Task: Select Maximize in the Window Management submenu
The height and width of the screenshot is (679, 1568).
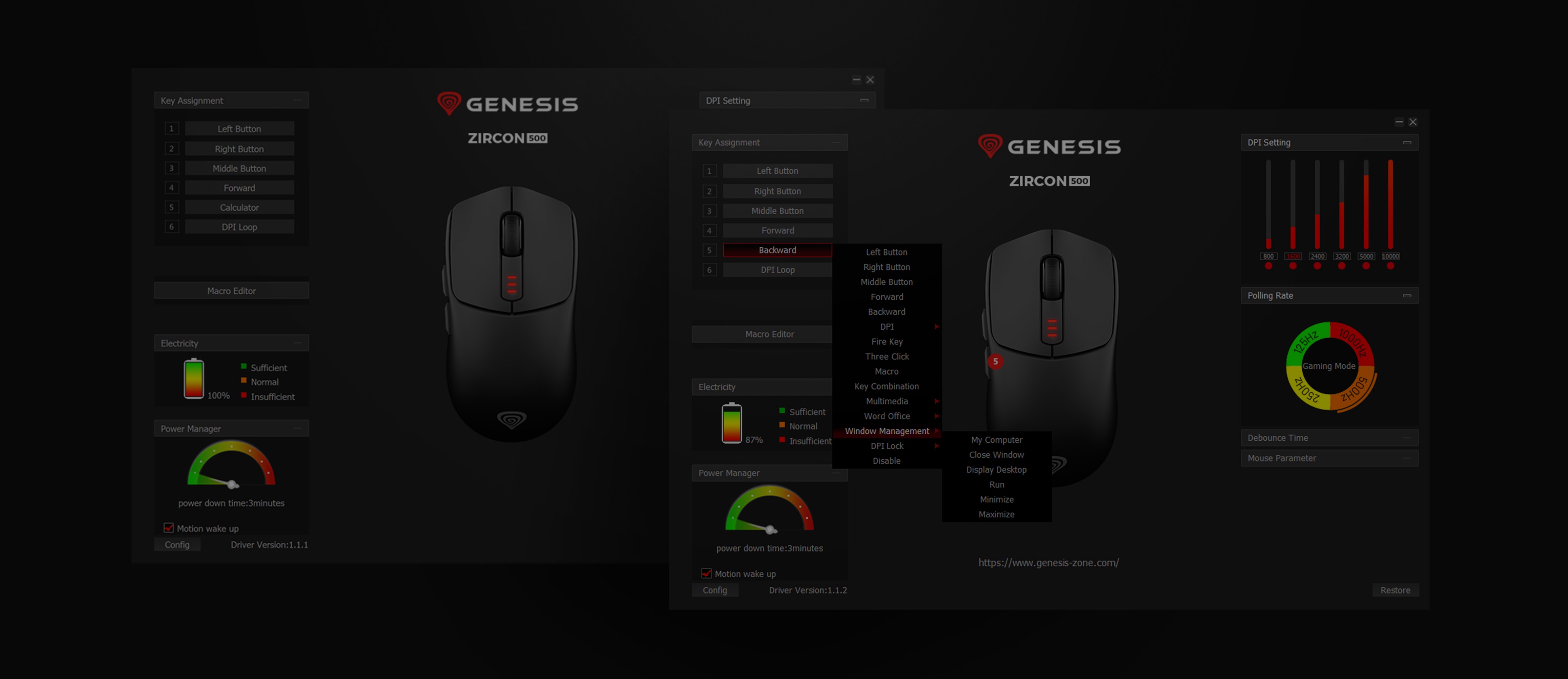Action: pos(996,515)
